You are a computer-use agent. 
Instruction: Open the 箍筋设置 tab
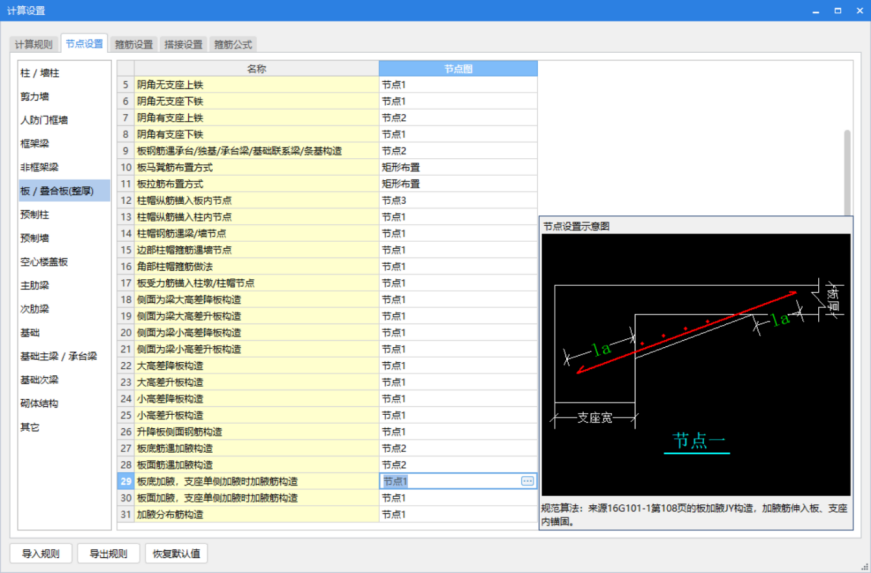tap(133, 44)
